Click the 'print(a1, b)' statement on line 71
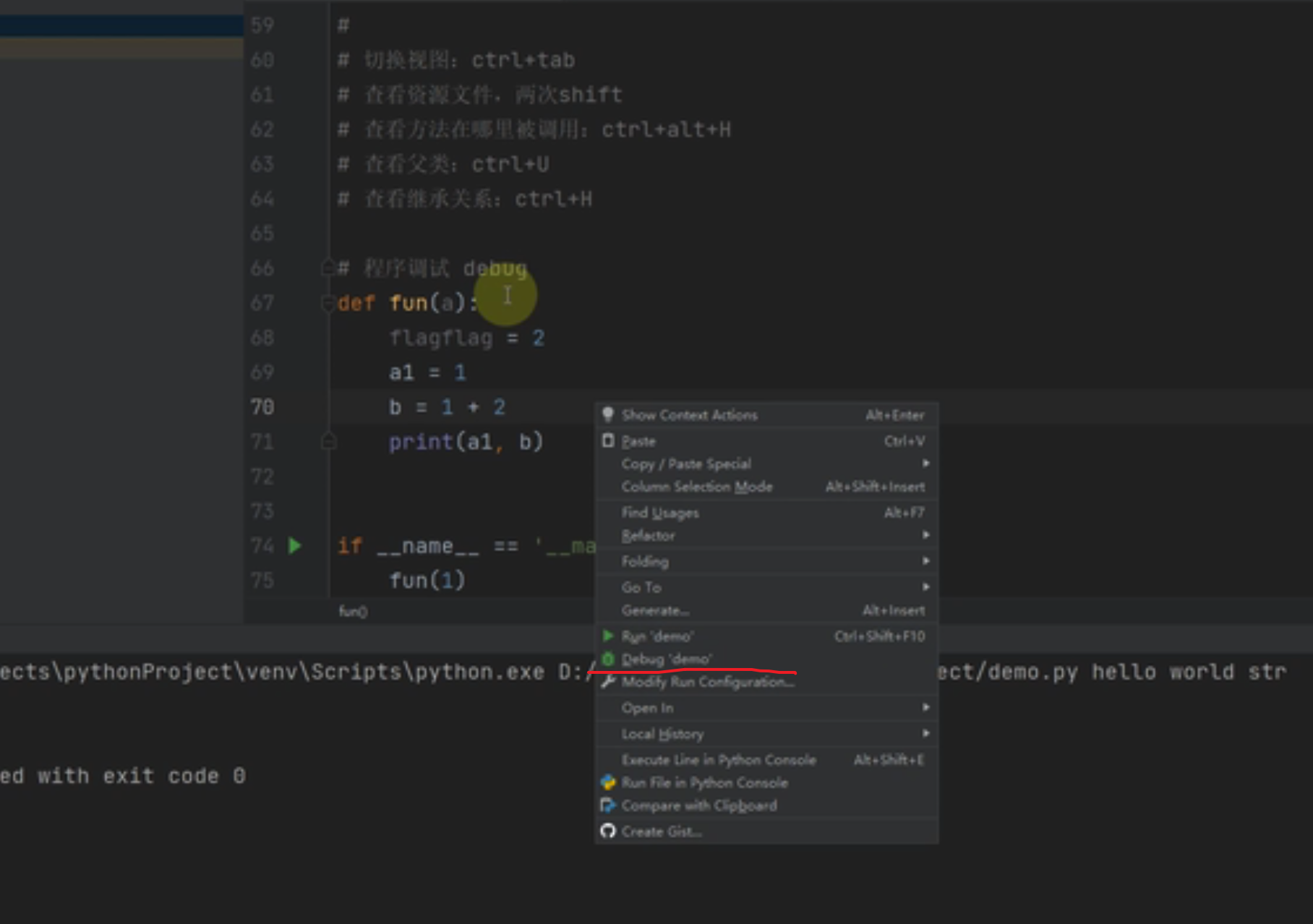Image resolution: width=1313 pixels, height=924 pixels. [x=466, y=442]
